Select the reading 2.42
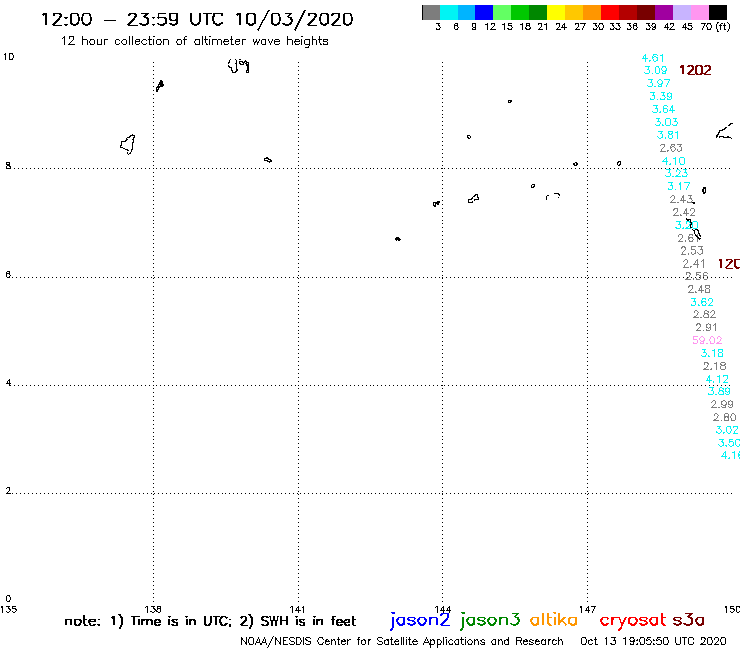This screenshot has height=650, width=740. [x=684, y=212]
